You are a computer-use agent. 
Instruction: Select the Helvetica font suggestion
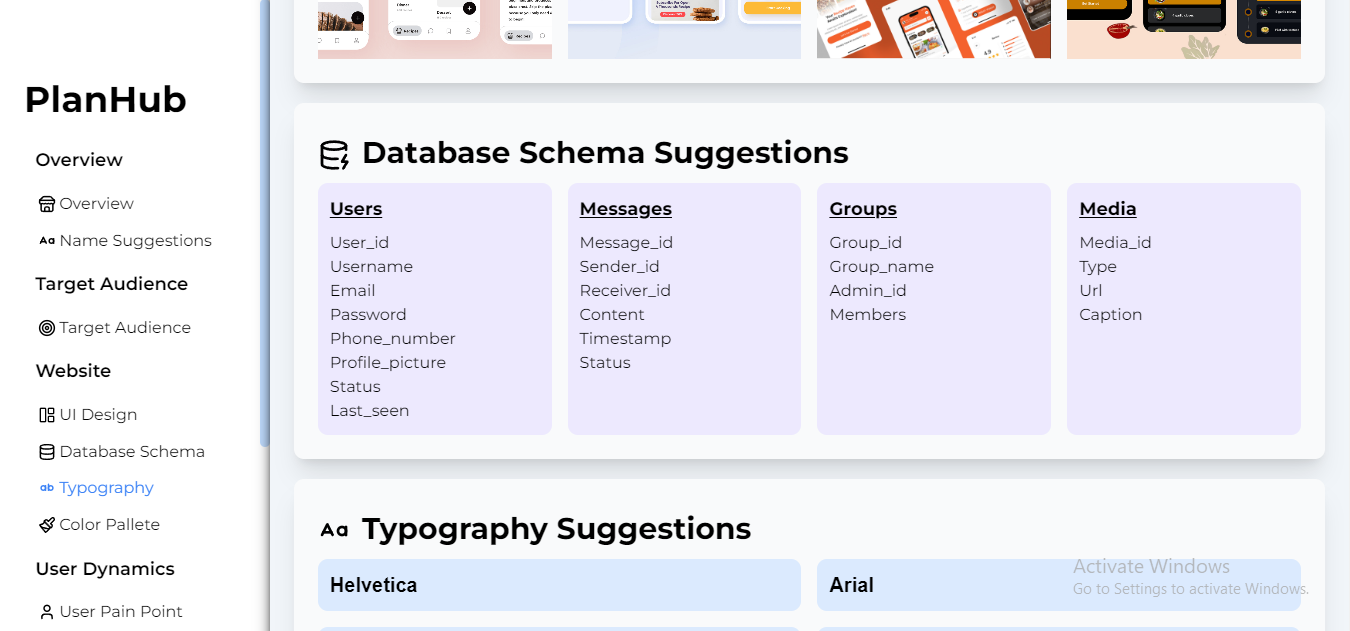pyautogui.click(x=559, y=585)
